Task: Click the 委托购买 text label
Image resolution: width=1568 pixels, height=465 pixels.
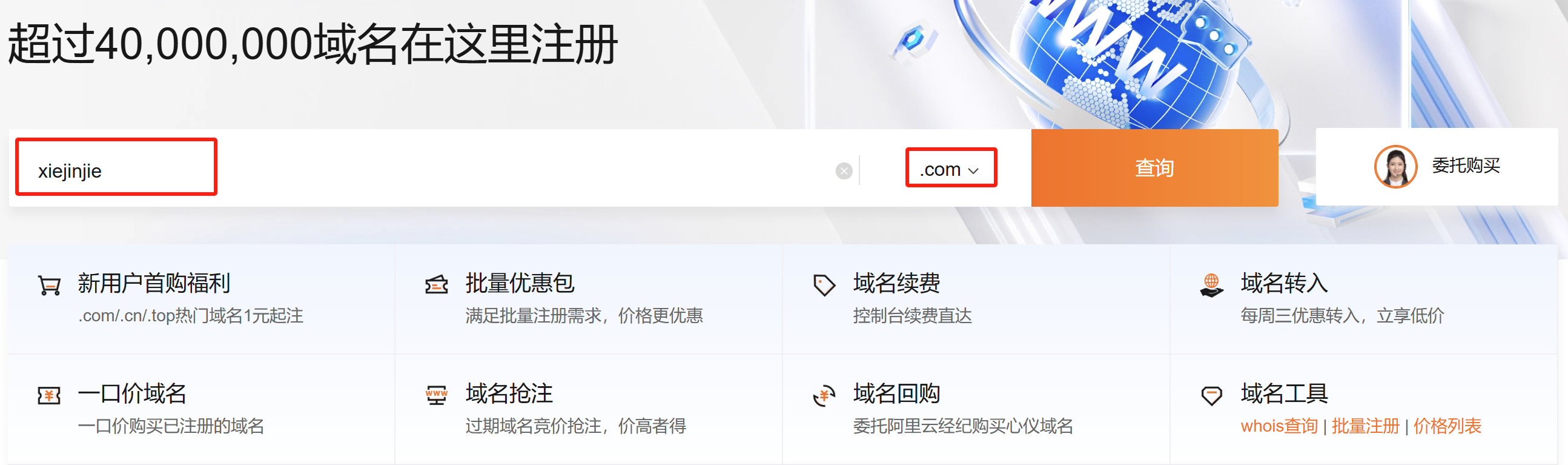Action: 1465,166
